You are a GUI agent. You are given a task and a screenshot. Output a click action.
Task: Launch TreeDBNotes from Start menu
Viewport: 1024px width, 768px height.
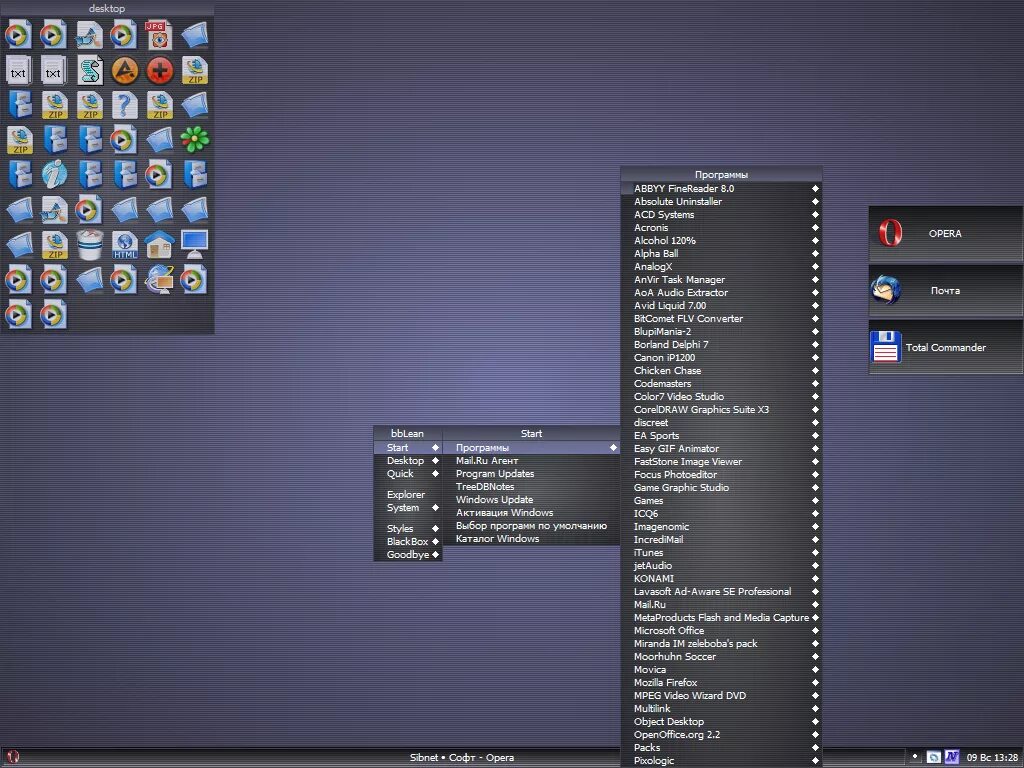point(531,487)
